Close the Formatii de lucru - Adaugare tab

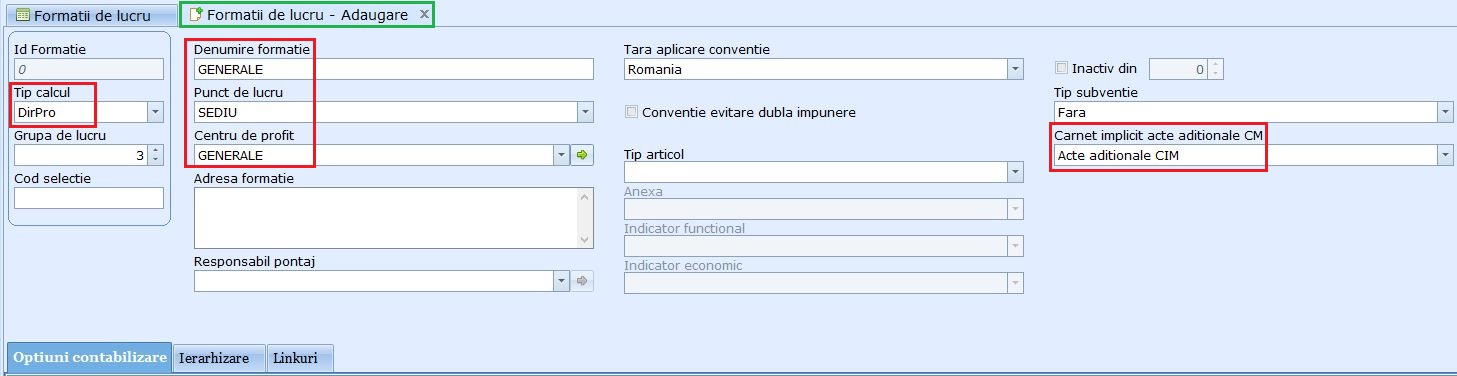[x=424, y=14]
